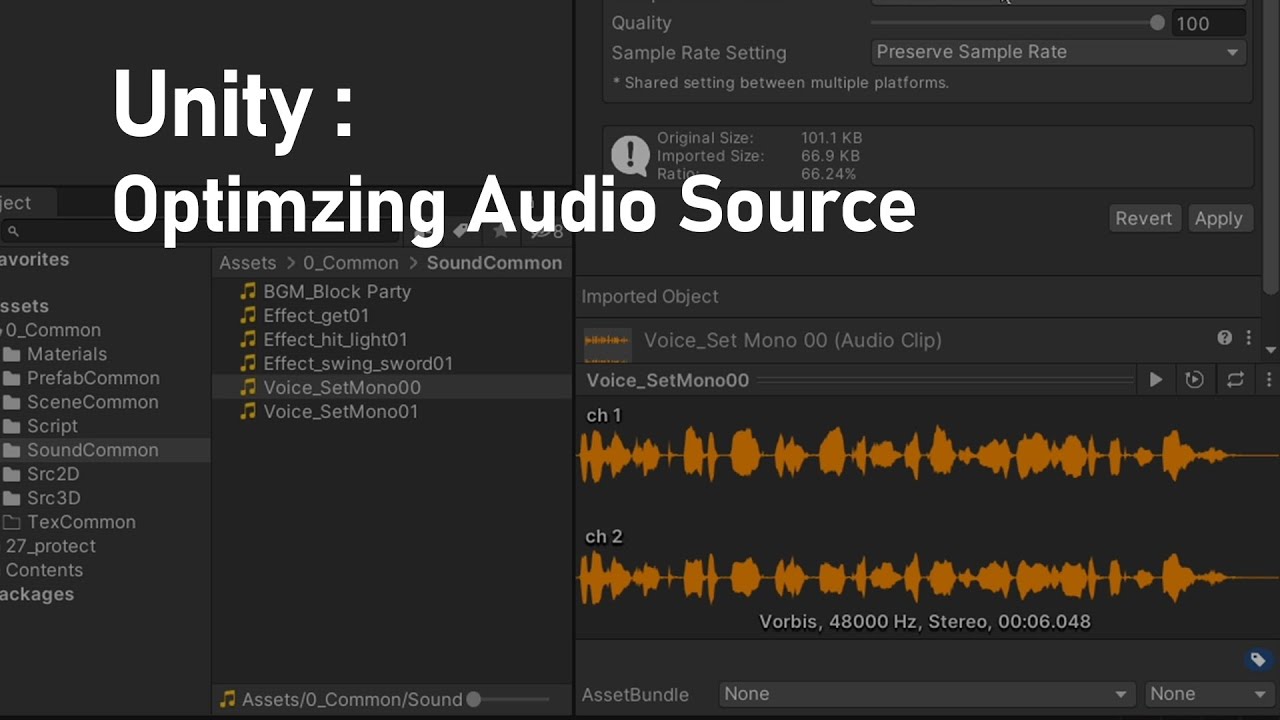Go to 0_Common in the breadcrumb path
Image resolution: width=1280 pixels, height=720 pixels.
[x=351, y=263]
